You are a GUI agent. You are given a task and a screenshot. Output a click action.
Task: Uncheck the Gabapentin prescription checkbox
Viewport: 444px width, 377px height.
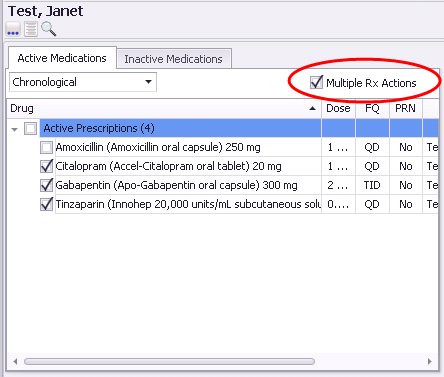click(46, 185)
